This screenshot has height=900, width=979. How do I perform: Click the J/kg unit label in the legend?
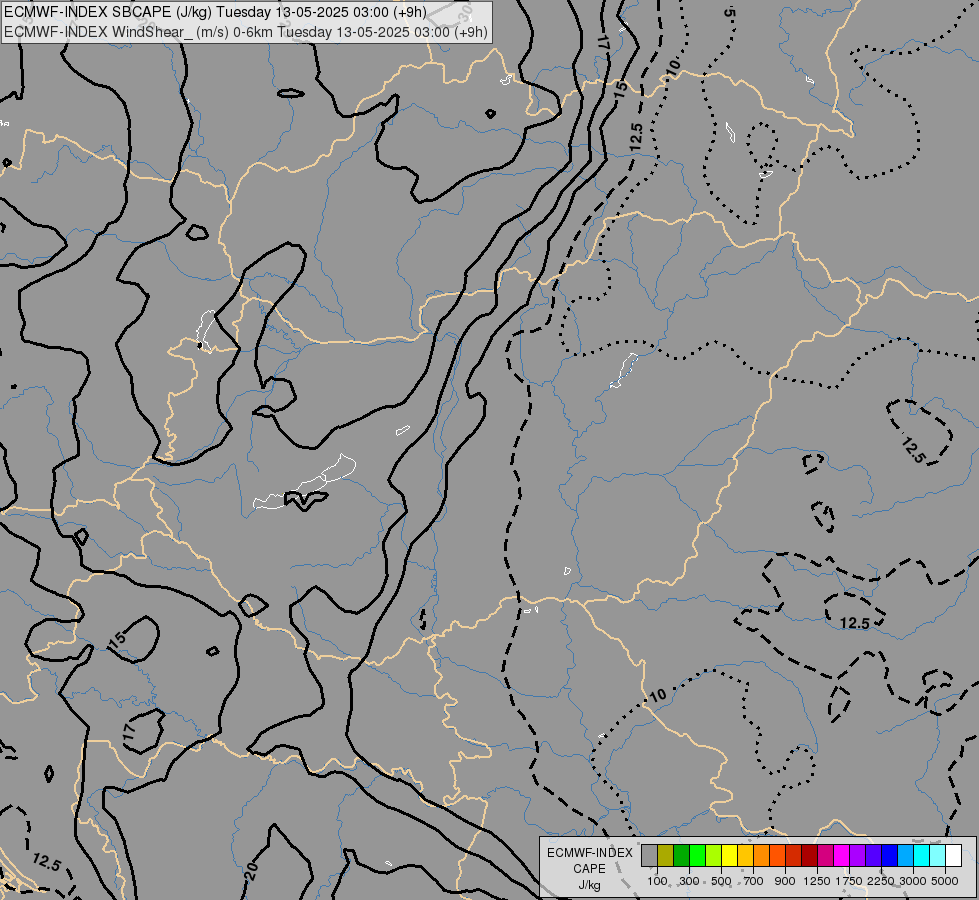point(589,885)
